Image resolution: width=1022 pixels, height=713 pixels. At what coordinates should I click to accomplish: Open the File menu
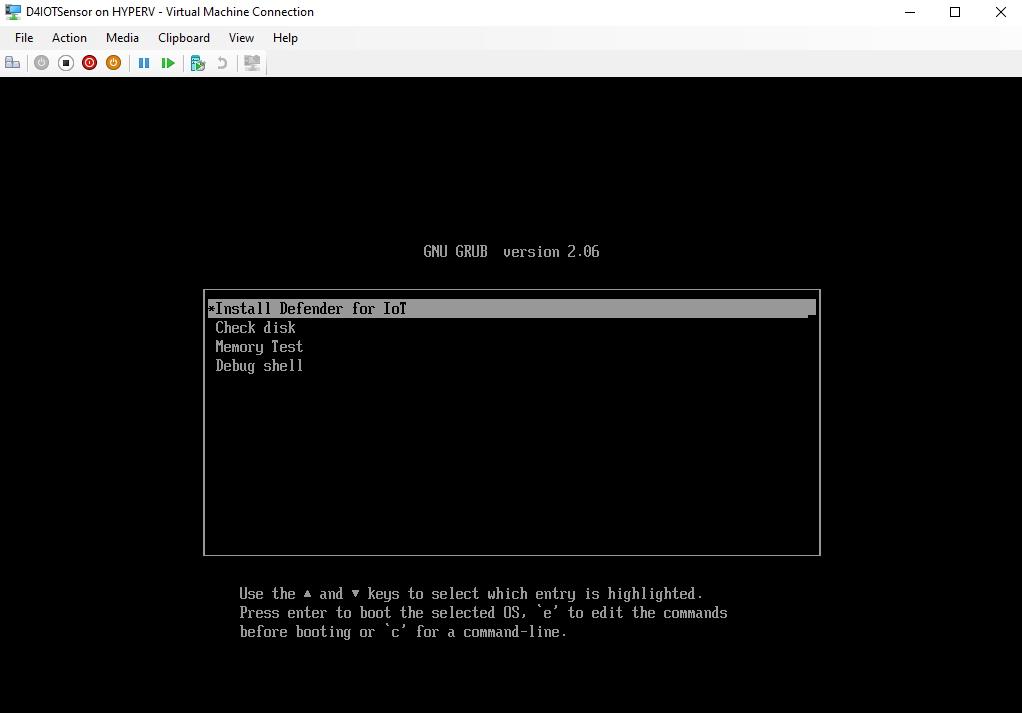click(24, 38)
